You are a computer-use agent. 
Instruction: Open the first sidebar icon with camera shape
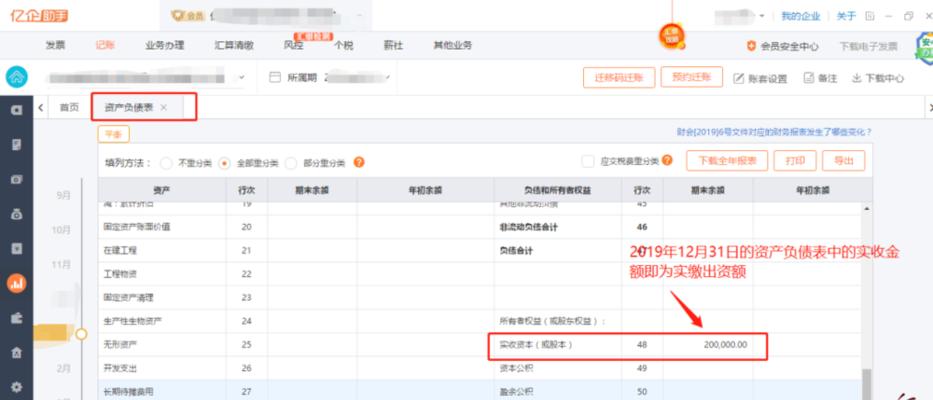coord(17,110)
